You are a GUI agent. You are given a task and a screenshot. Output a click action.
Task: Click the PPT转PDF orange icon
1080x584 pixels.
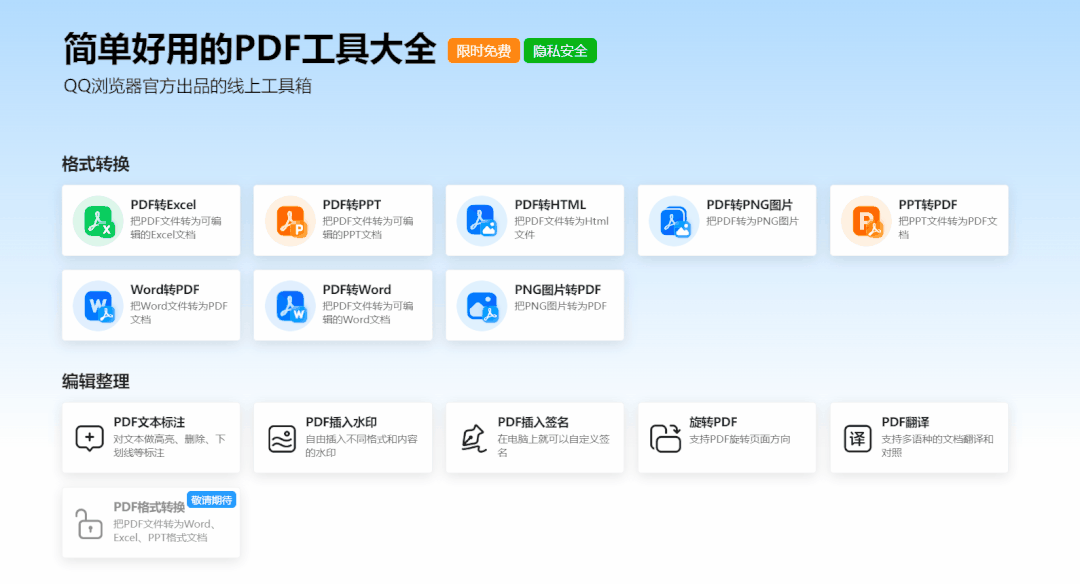point(866,221)
